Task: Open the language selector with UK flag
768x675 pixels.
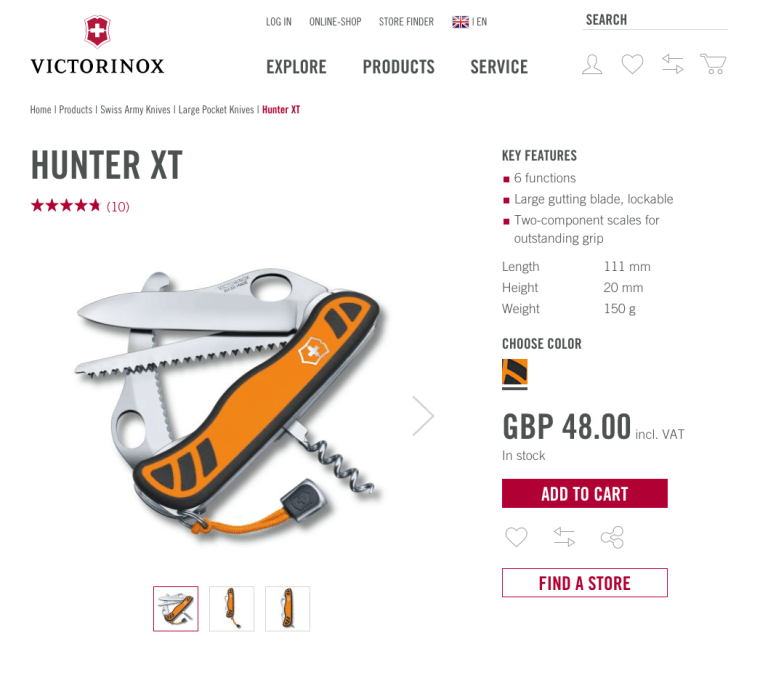Action: pyautogui.click(x=469, y=22)
